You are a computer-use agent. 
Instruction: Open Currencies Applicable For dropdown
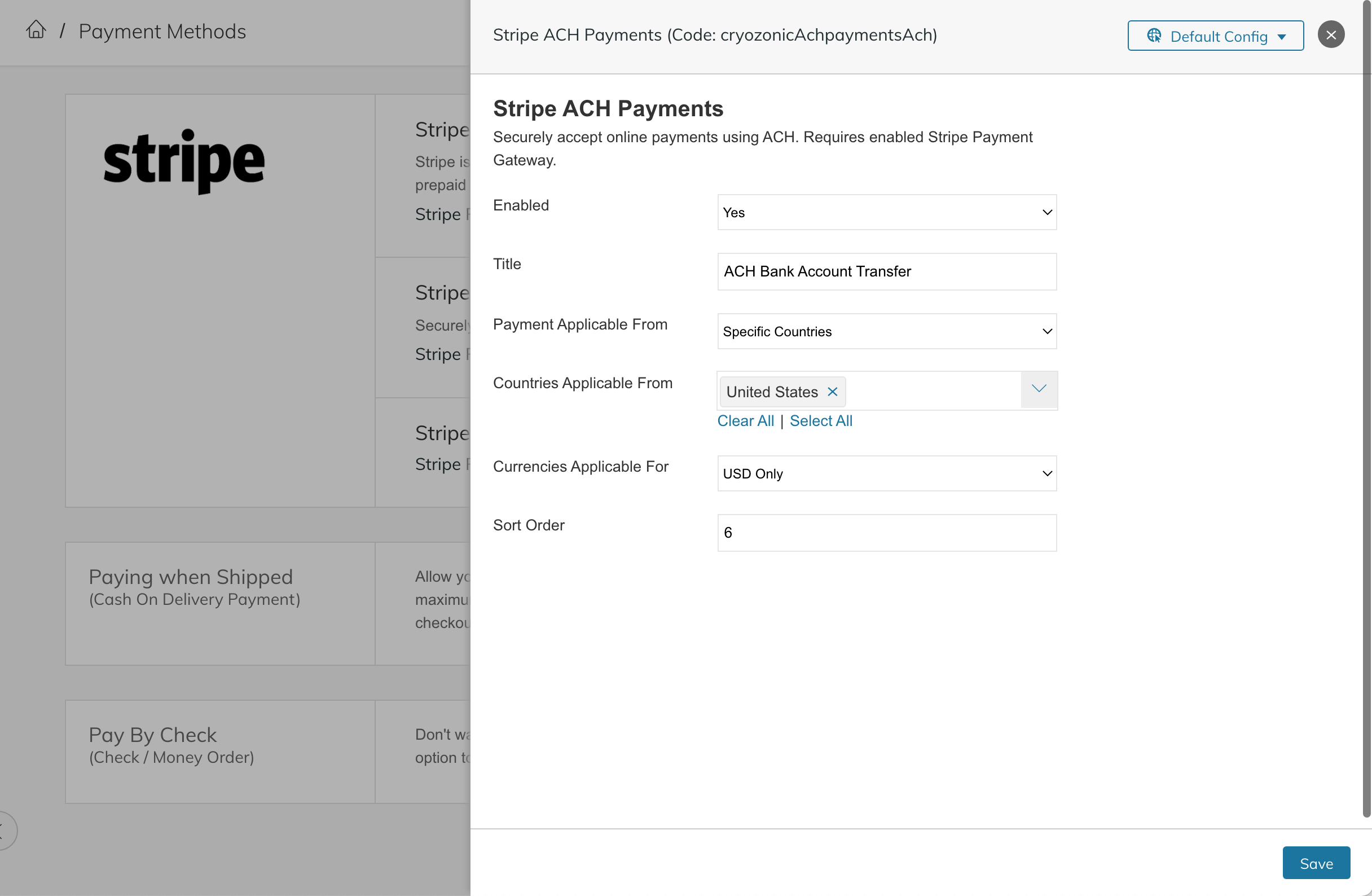pos(886,473)
